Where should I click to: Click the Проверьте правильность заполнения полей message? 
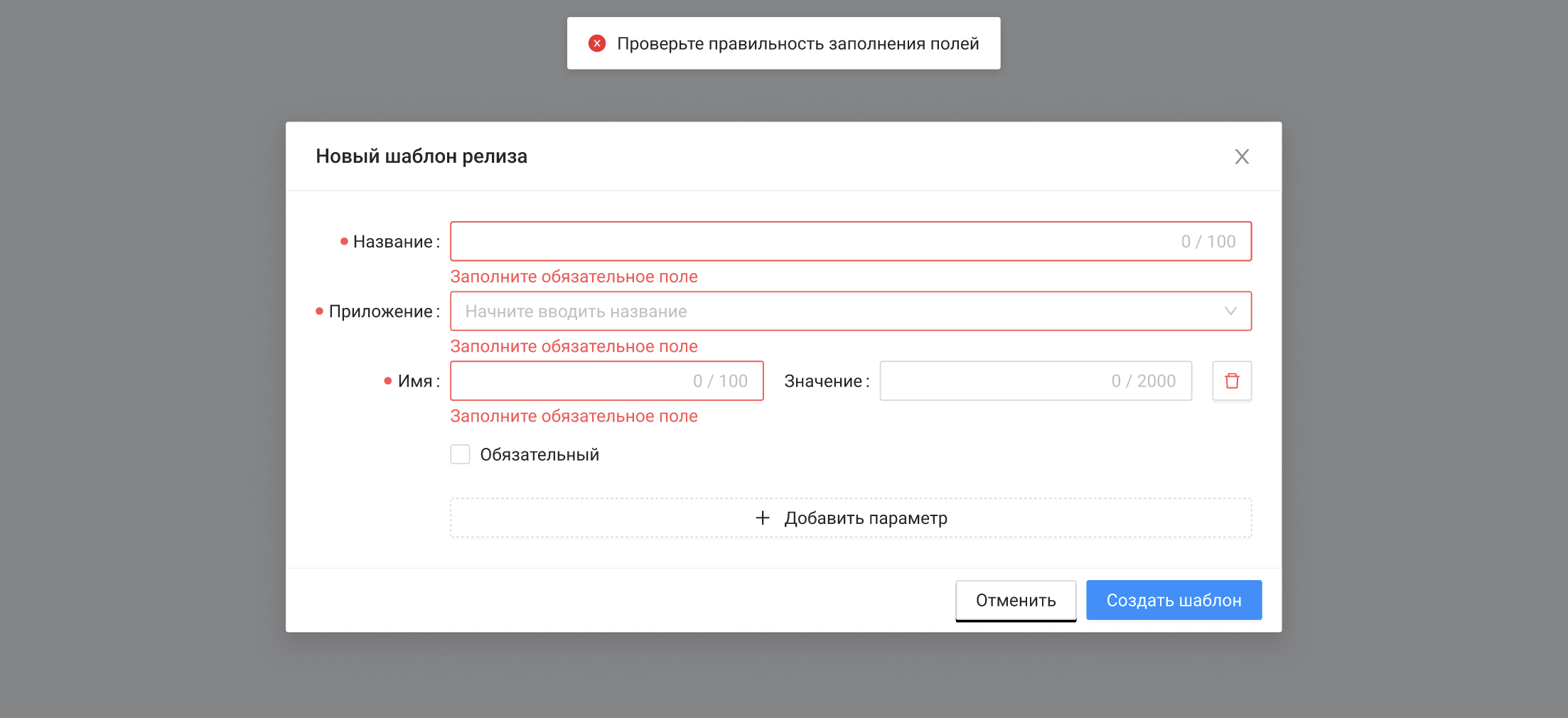point(798,43)
